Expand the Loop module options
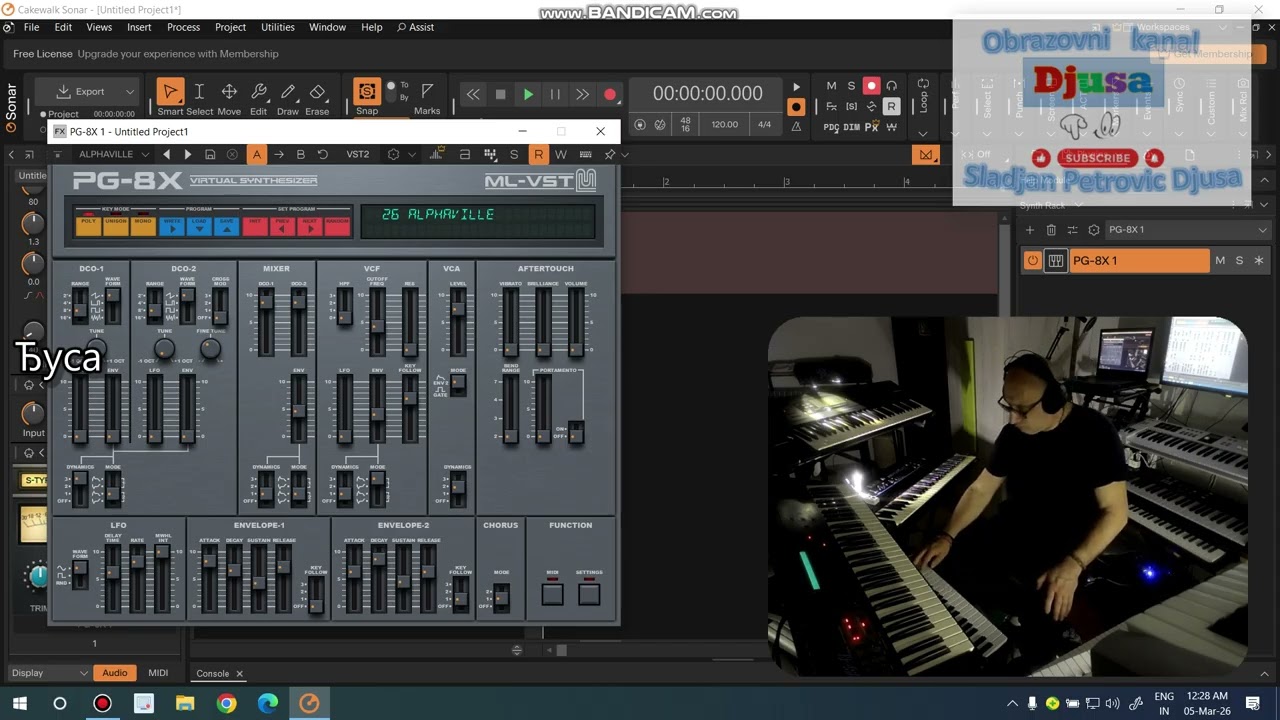This screenshot has height=720, width=1280. (x=922, y=133)
